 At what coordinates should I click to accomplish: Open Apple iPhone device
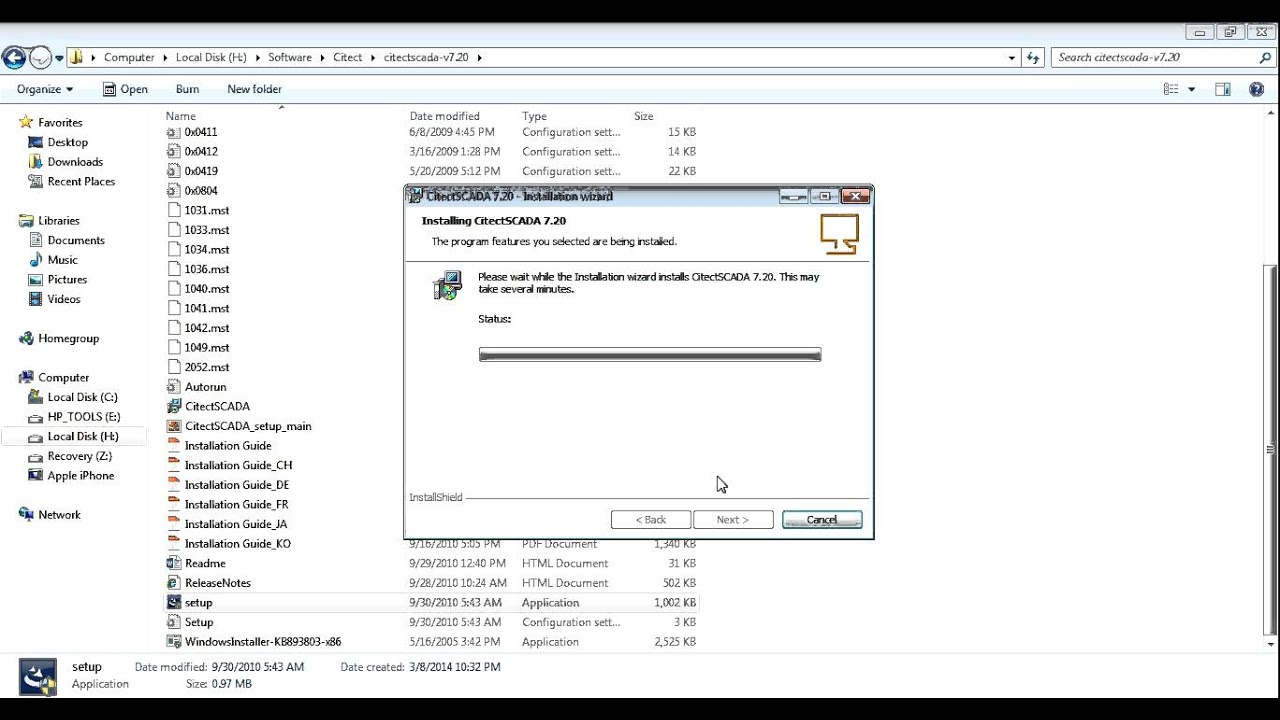[80, 476]
